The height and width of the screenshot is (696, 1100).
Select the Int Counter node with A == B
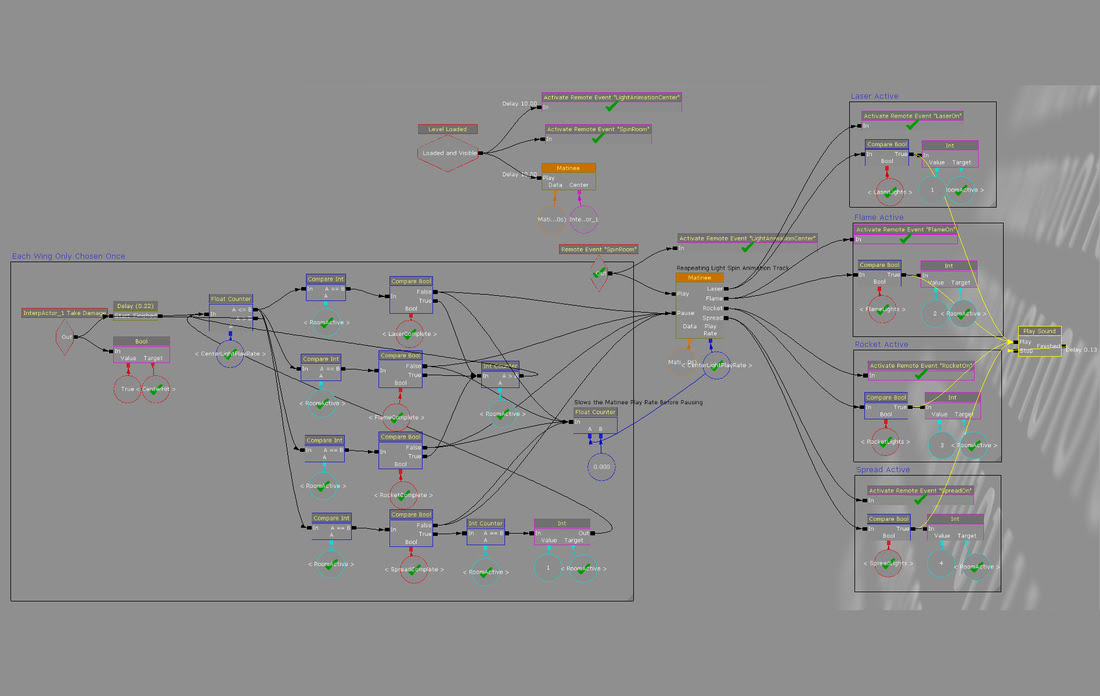(485, 532)
